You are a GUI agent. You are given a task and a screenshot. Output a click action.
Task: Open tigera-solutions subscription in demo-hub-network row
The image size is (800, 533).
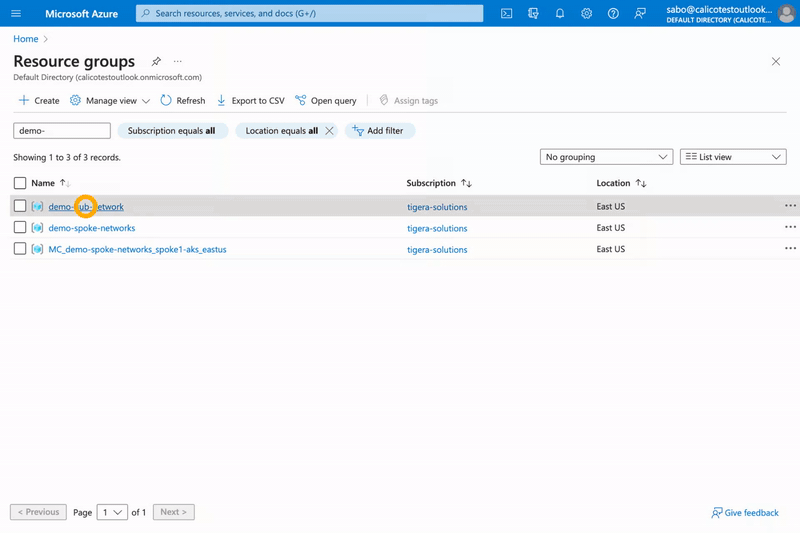coord(437,207)
